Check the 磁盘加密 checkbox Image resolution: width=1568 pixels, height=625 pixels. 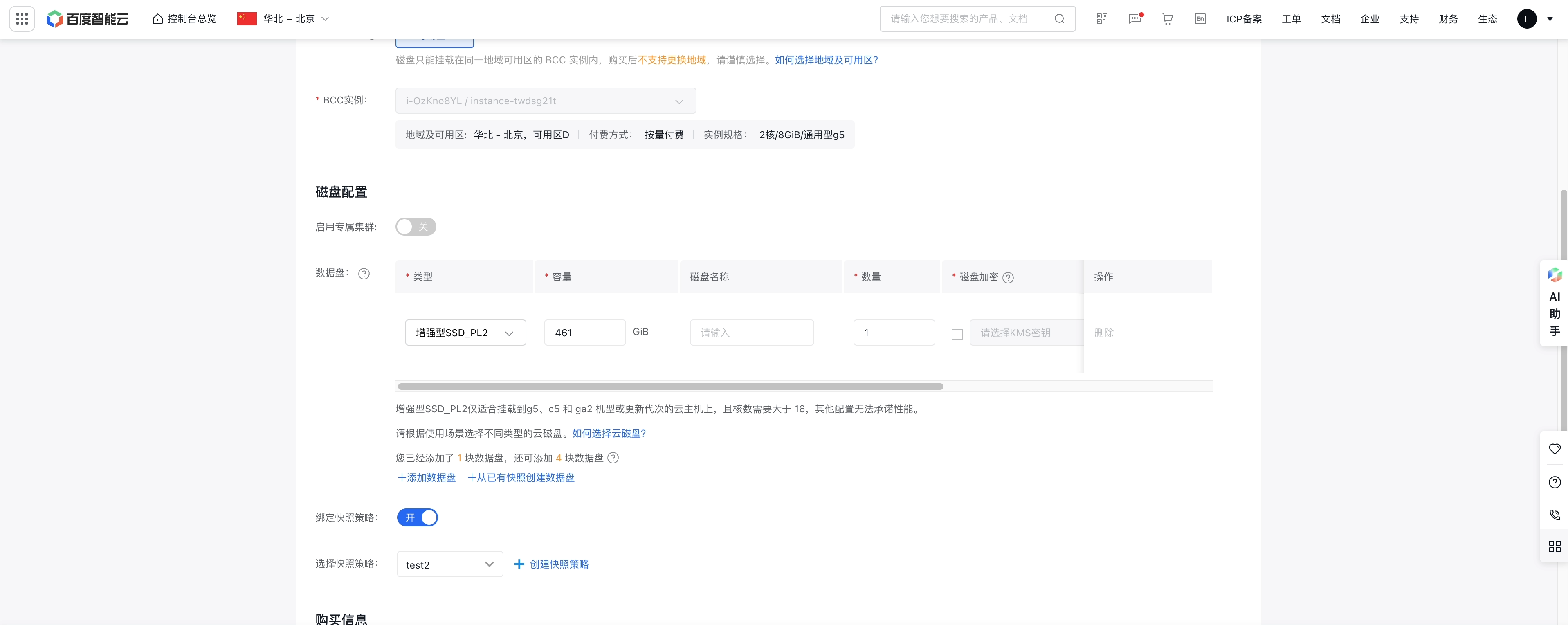coord(957,334)
